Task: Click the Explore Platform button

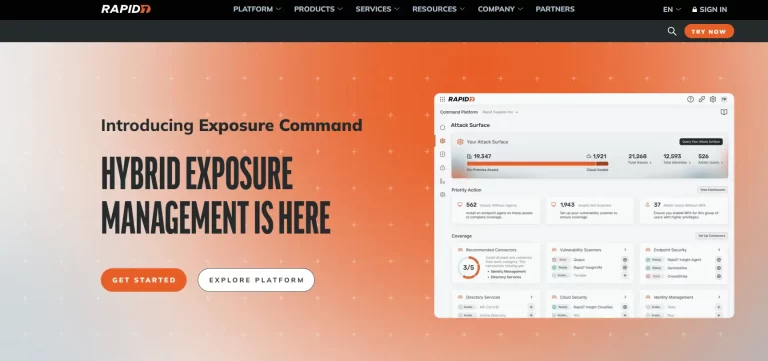Action: tap(256, 280)
